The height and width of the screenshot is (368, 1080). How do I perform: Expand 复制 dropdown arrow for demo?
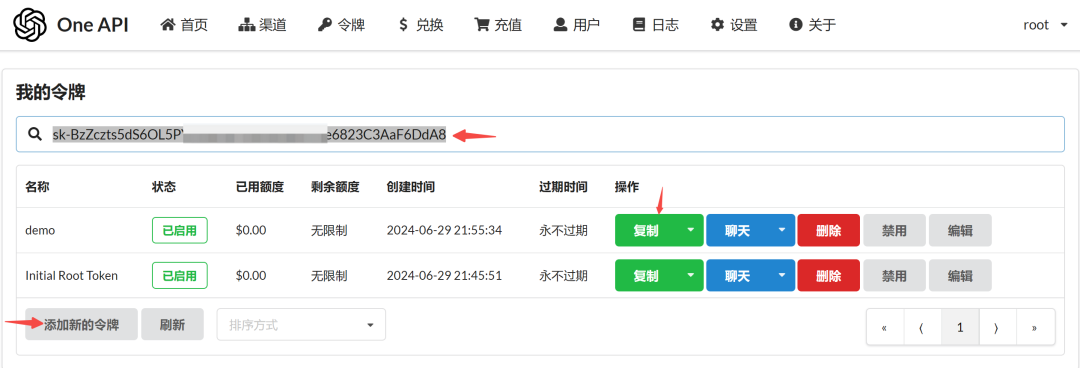(x=691, y=230)
